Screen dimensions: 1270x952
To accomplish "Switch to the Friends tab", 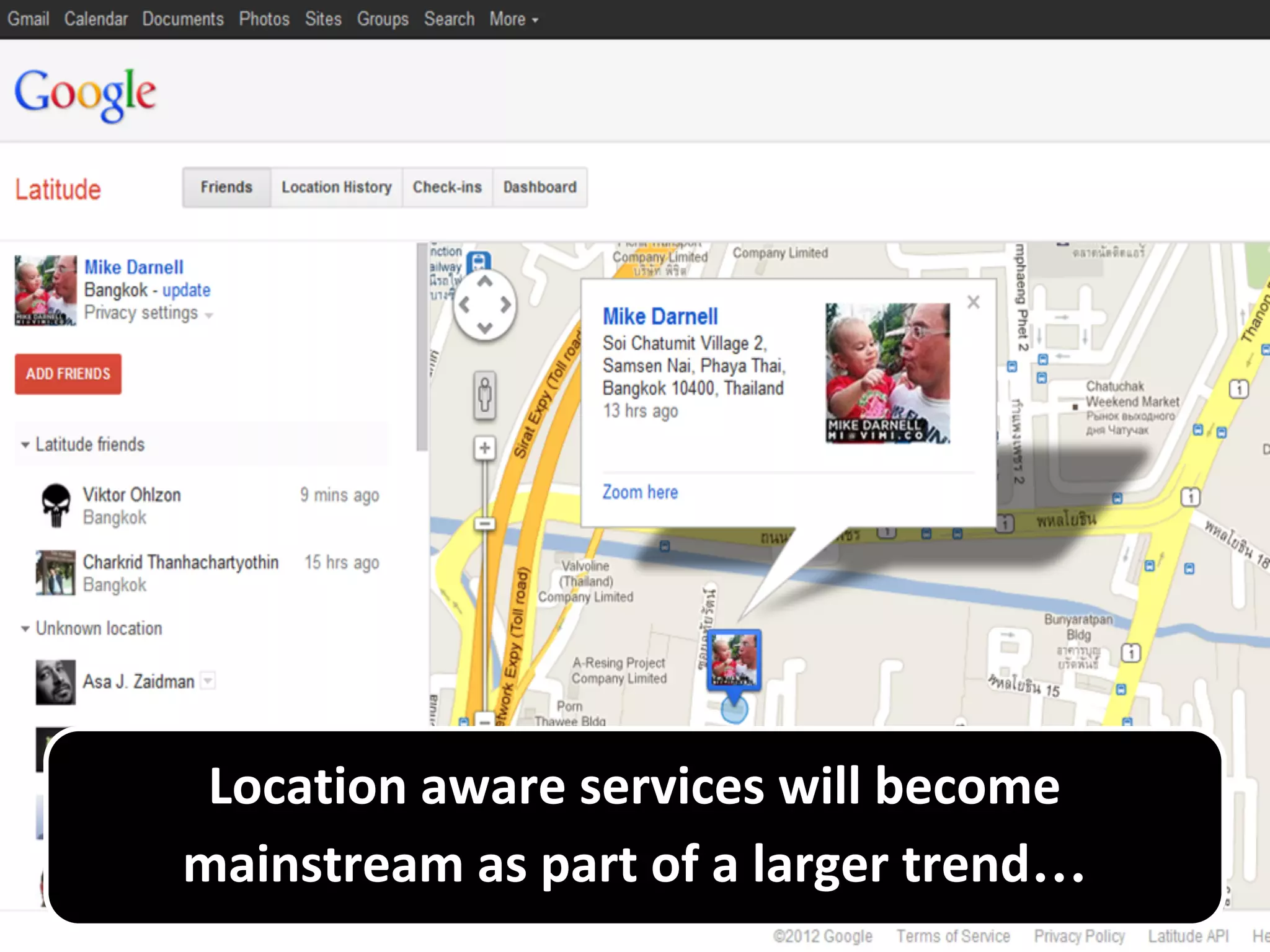I will pos(226,187).
